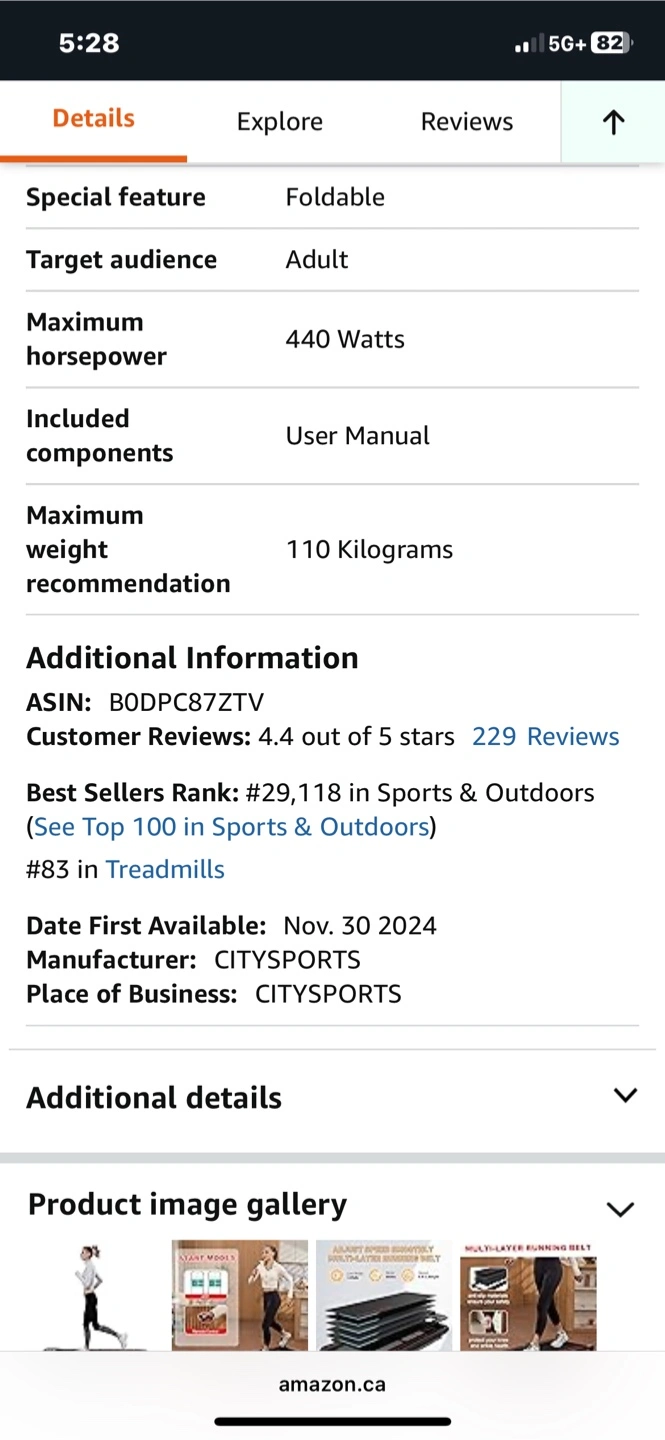Tap the battery indicator in status bar
Viewport: 665px width, 1440px height.
[x=611, y=43]
